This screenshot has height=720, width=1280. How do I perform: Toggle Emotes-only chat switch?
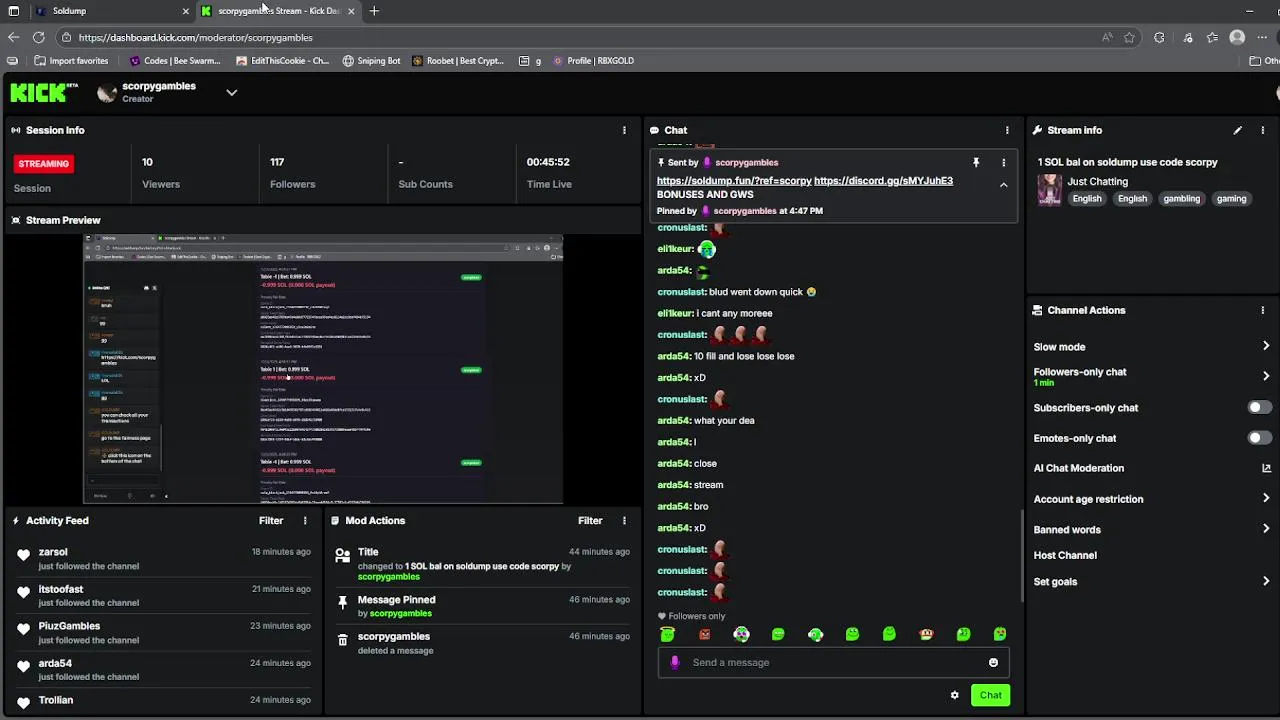[1260, 438]
